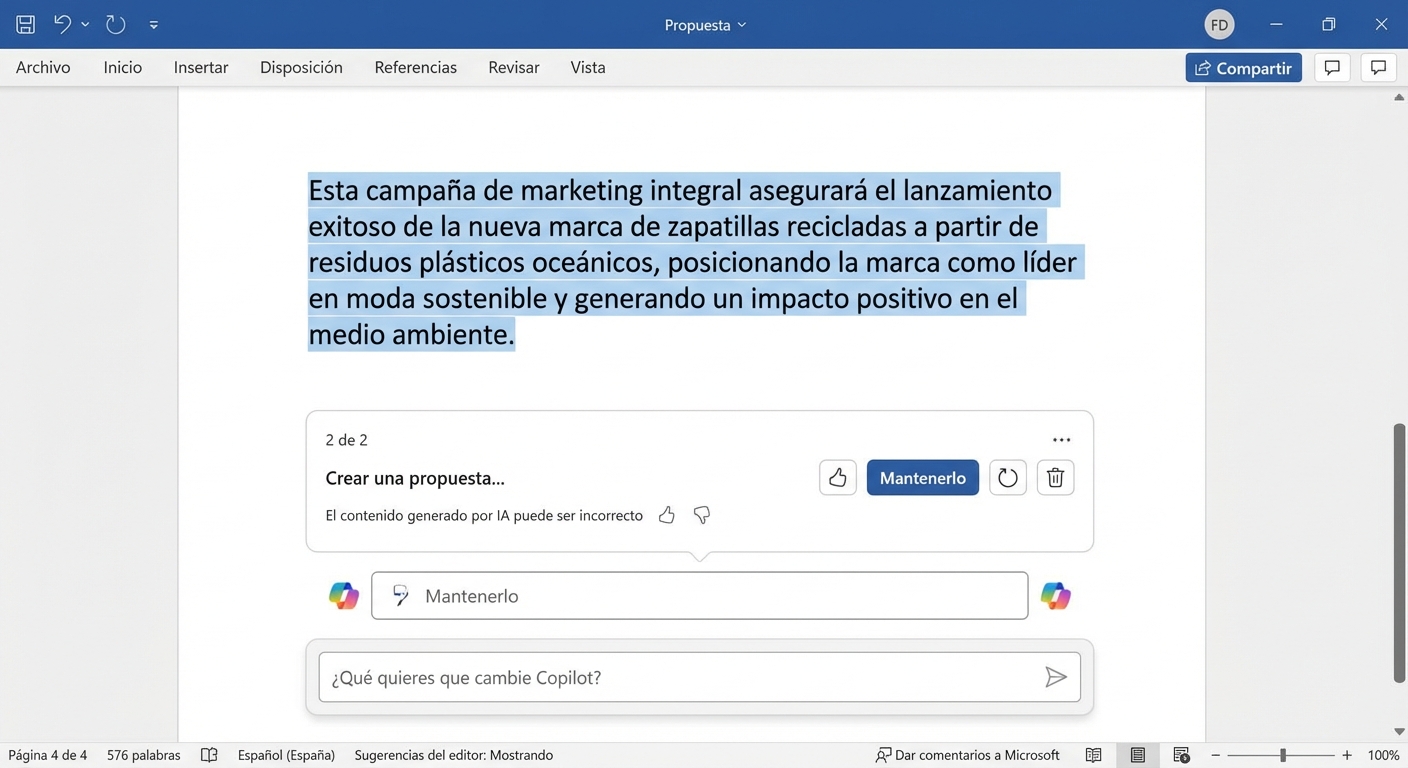This screenshot has width=1408, height=768.
Task: Click Compartir to share the document
Action: point(1243,67)
